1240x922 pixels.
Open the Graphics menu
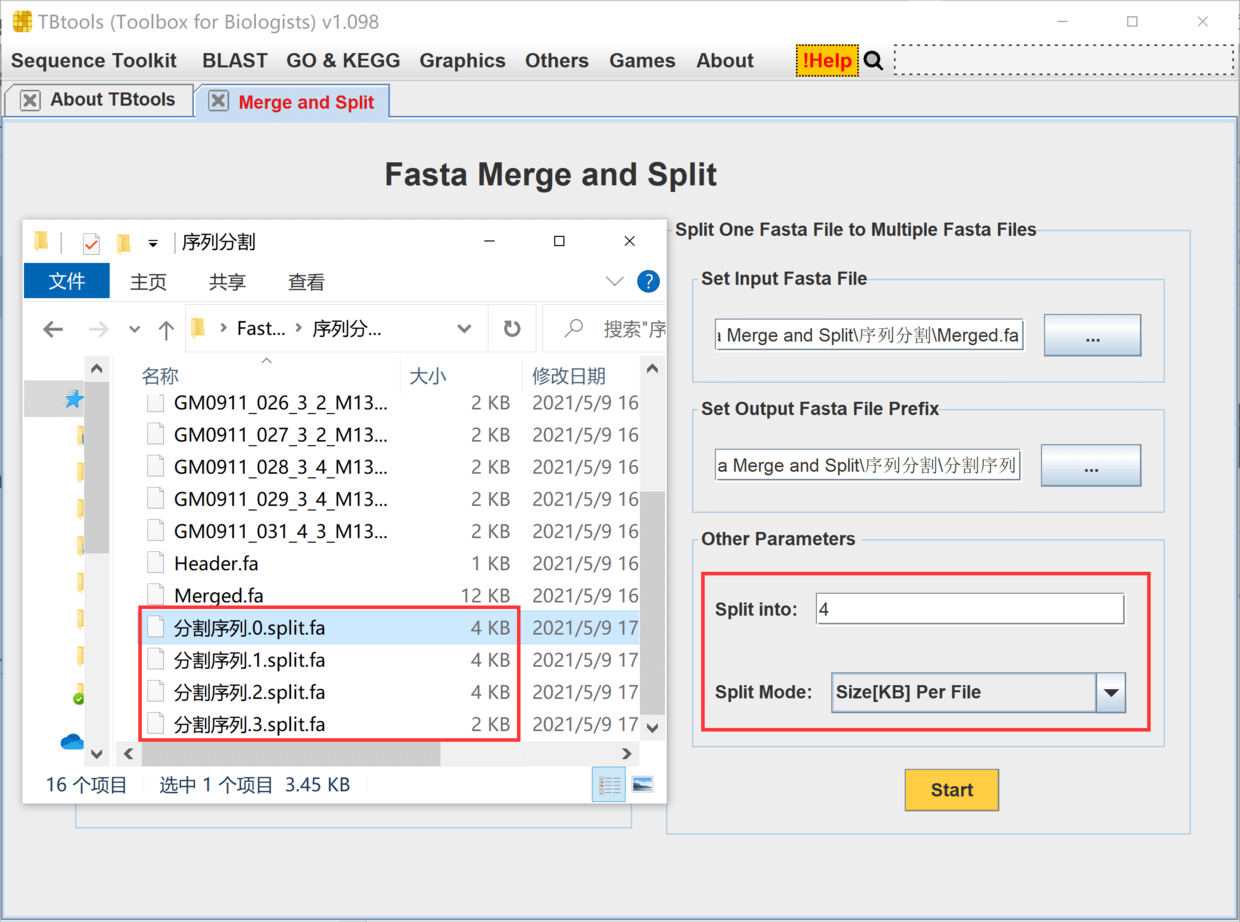tap(462, 61)
